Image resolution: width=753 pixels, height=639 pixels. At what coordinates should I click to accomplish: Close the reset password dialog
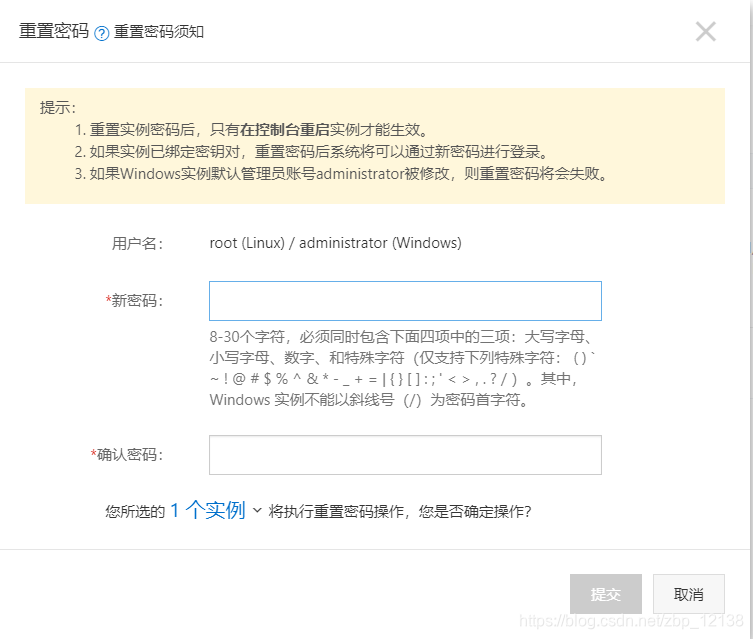(705, 32)
